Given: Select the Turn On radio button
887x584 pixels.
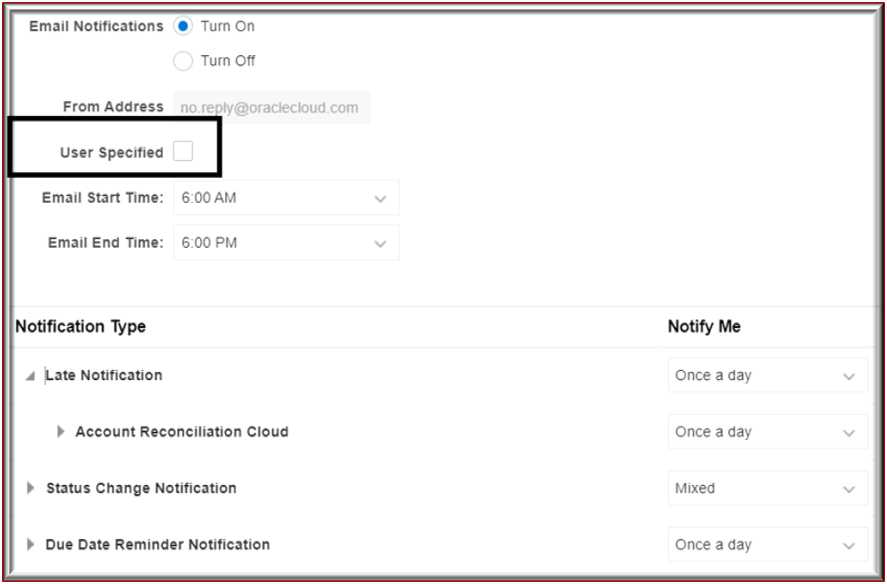Looking at the screenshot, I should tap(183, 26).
